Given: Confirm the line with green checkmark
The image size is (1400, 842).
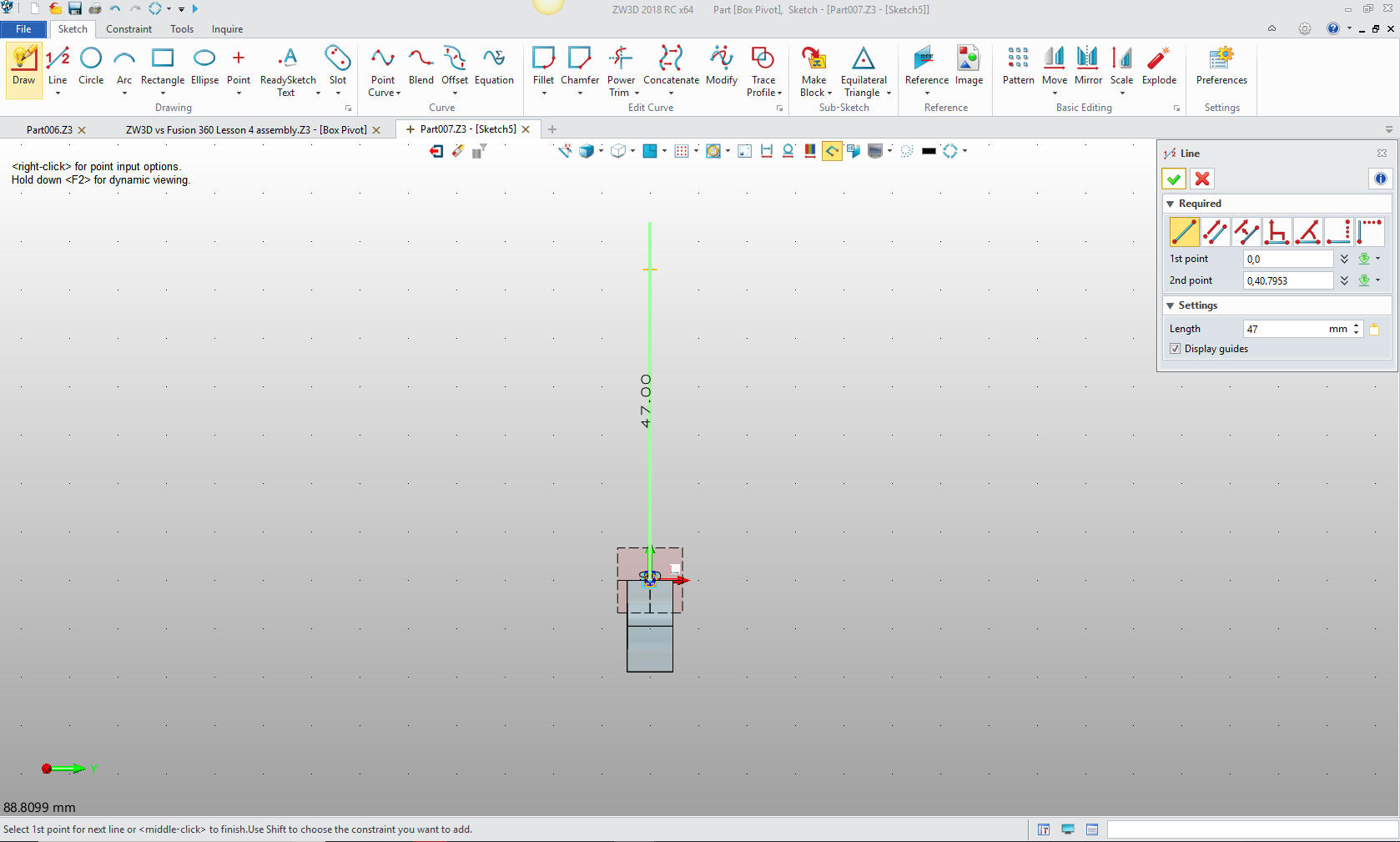Looking at the screenshot, I should (1174, 179).
